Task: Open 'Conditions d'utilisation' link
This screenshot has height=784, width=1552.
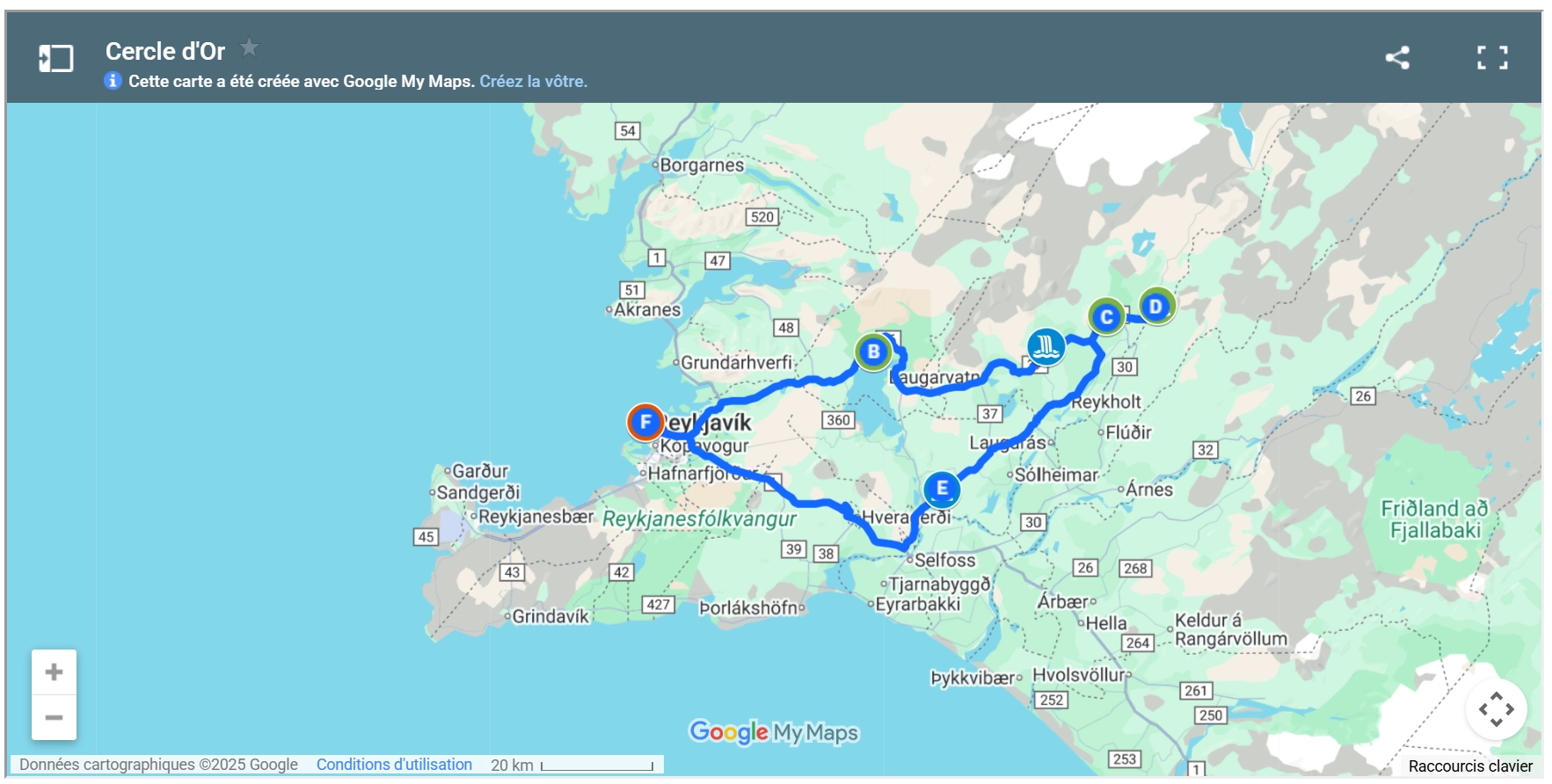Action: tap(394, 765)
